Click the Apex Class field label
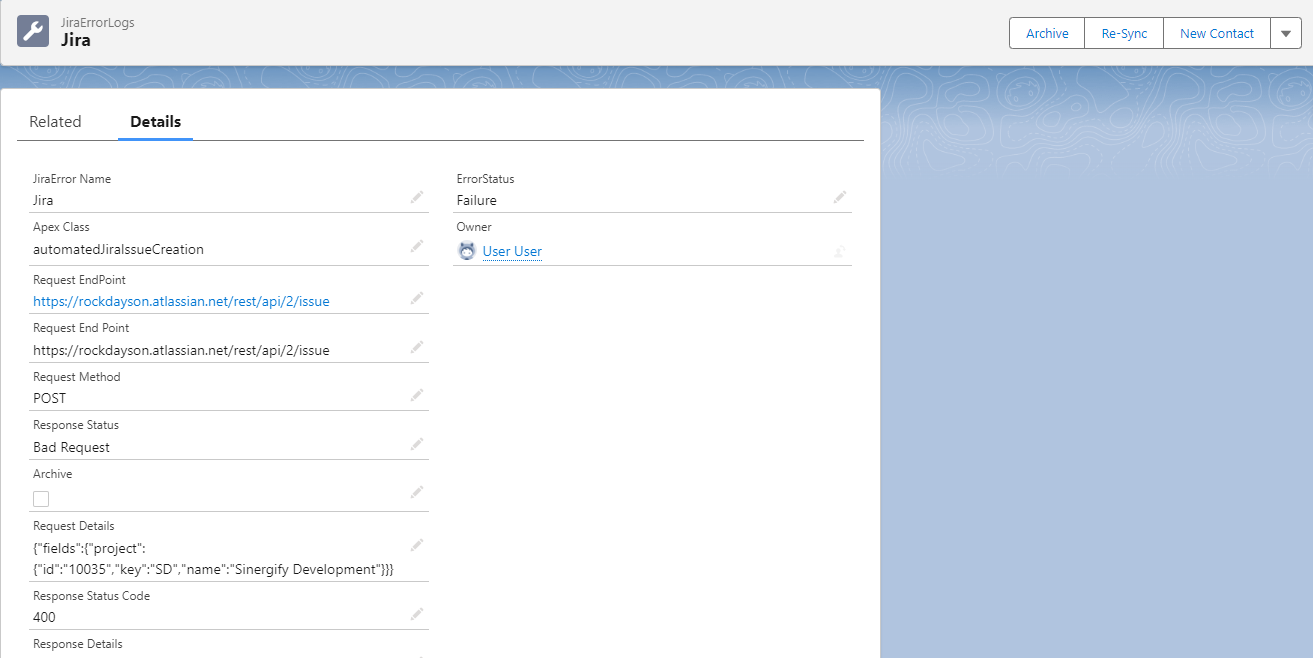The image size is (1313, 658). 61,227
